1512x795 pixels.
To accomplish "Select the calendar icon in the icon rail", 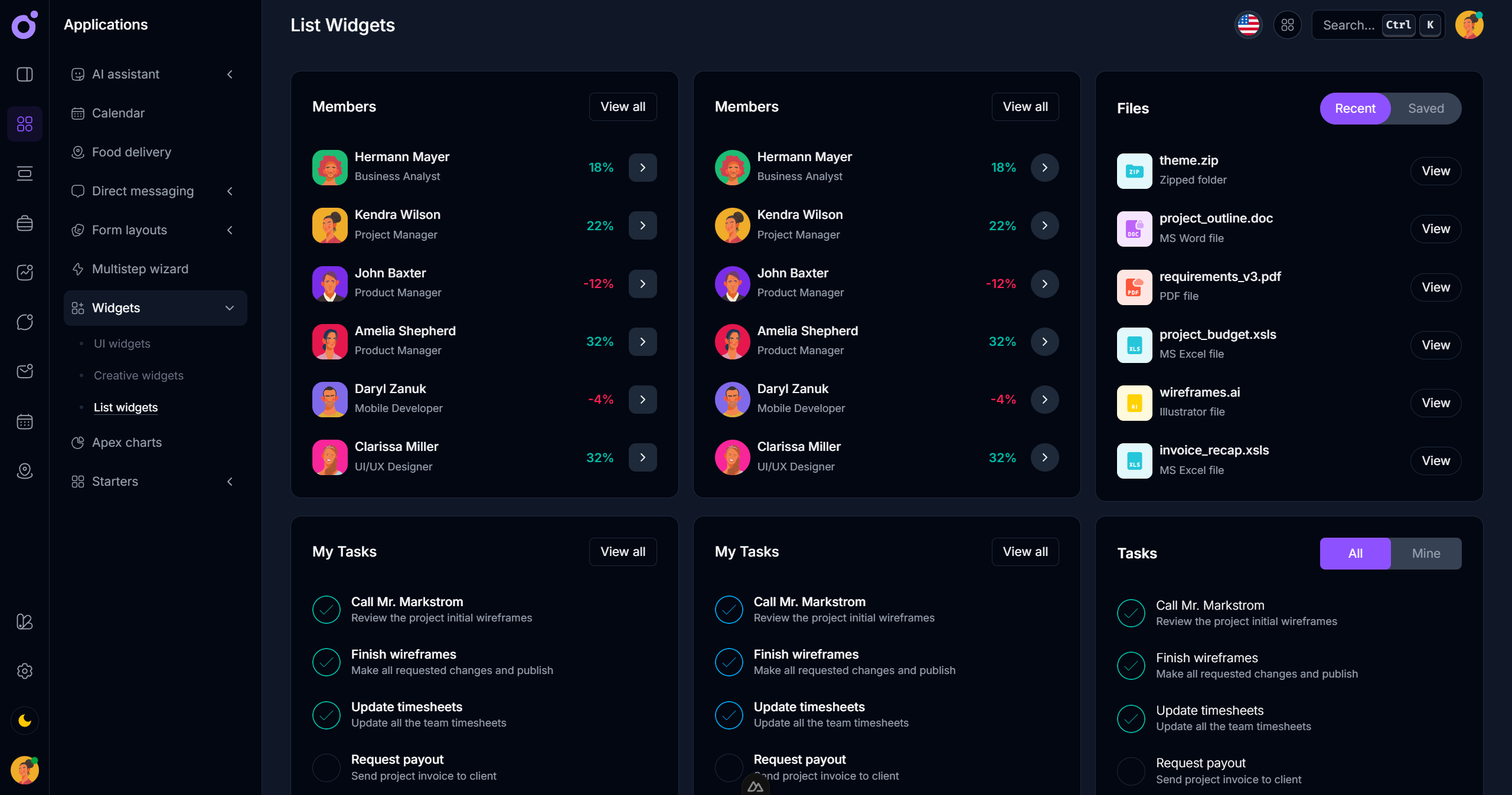I will click(25, 421).
